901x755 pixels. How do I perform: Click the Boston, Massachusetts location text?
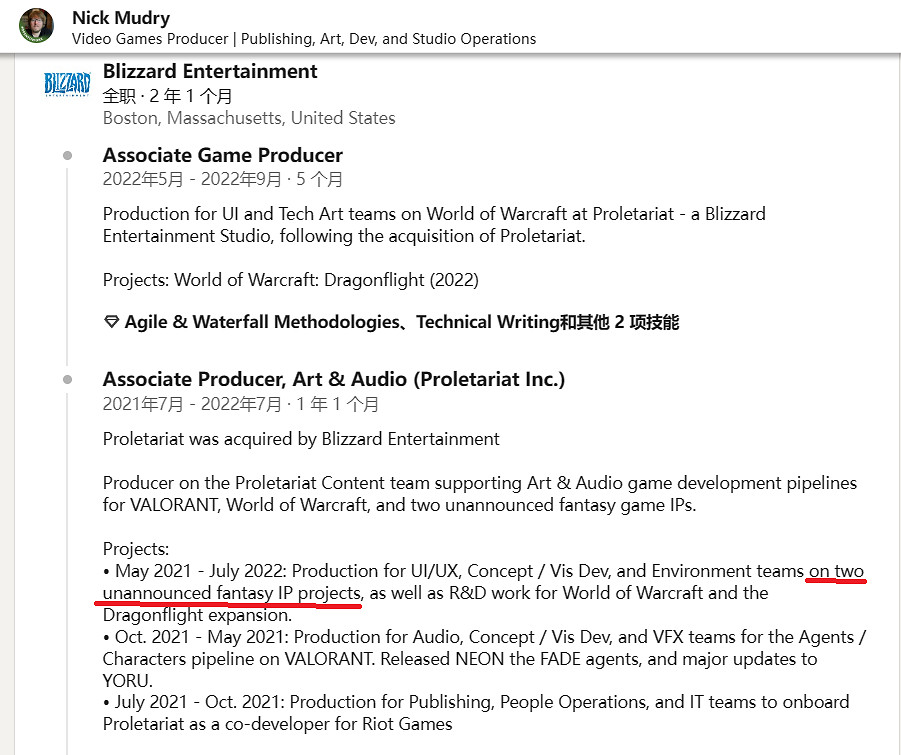click(248, 118)
